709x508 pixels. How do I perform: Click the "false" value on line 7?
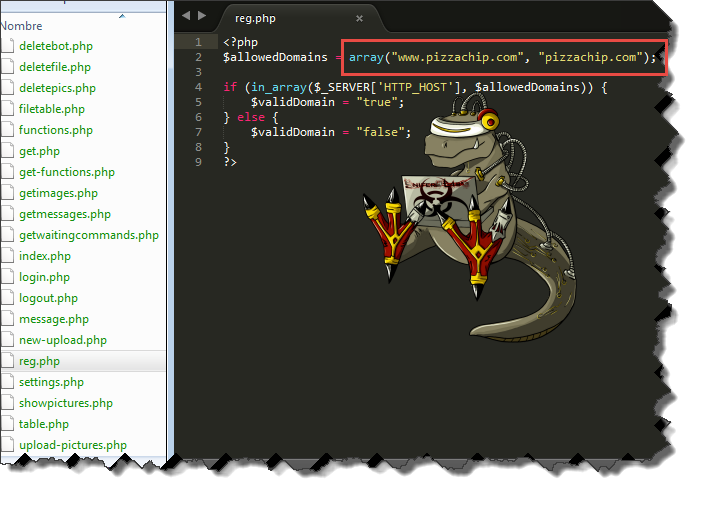click(x=380, y=132)
